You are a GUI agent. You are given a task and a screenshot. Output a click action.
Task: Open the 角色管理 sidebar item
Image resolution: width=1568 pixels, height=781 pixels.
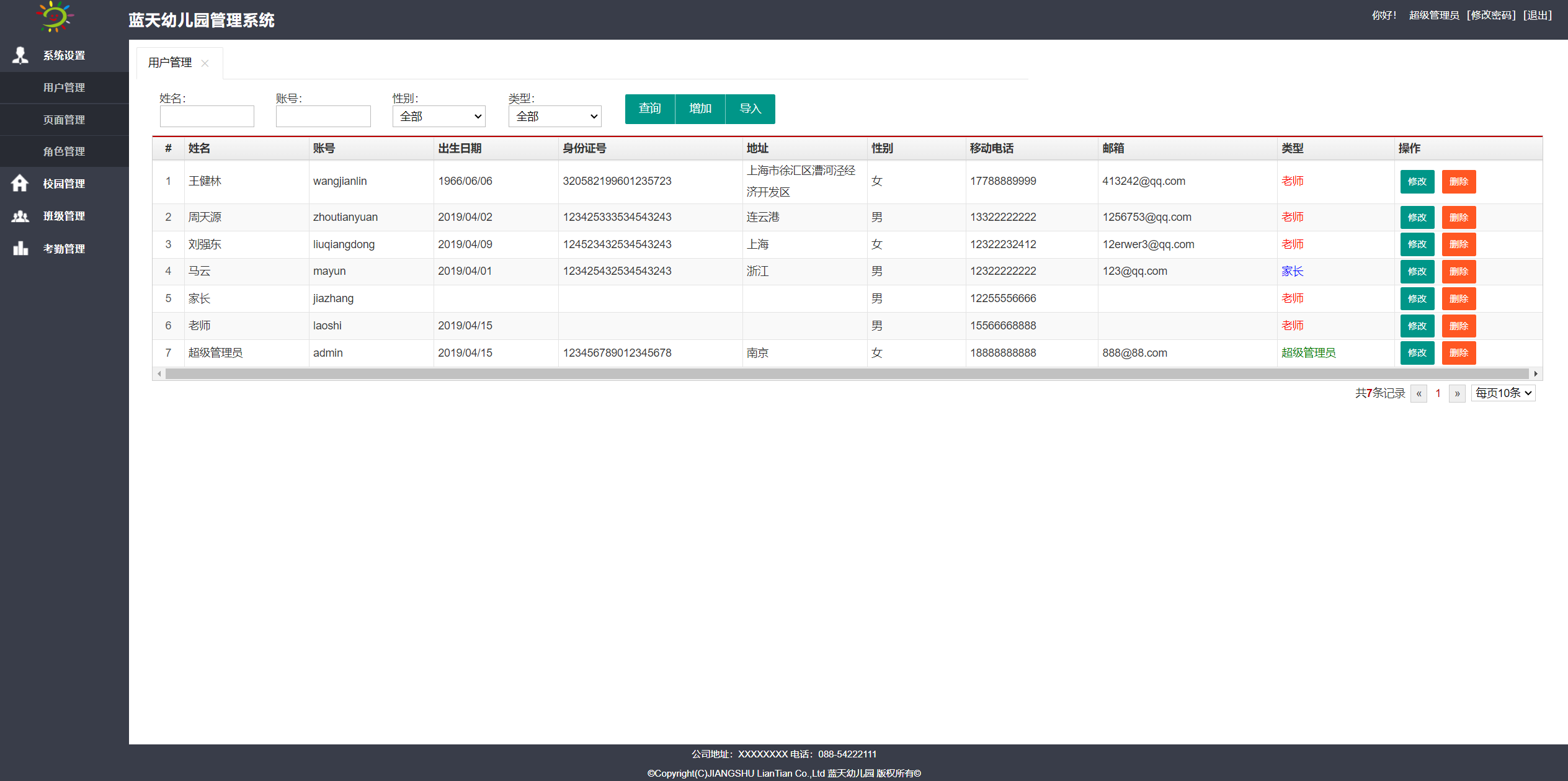point(65,151)
